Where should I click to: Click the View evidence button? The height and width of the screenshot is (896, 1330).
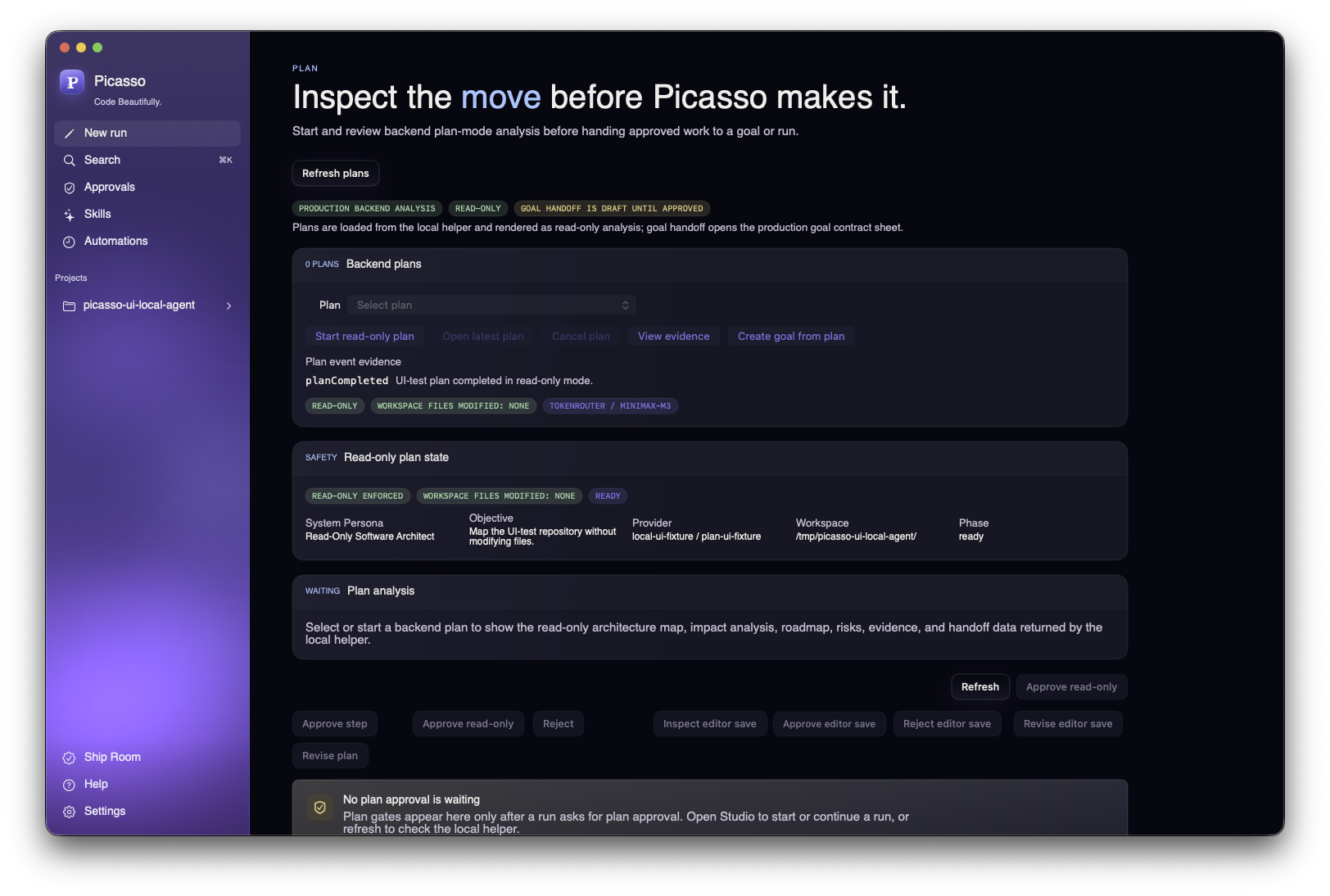[x=674, y=336]
